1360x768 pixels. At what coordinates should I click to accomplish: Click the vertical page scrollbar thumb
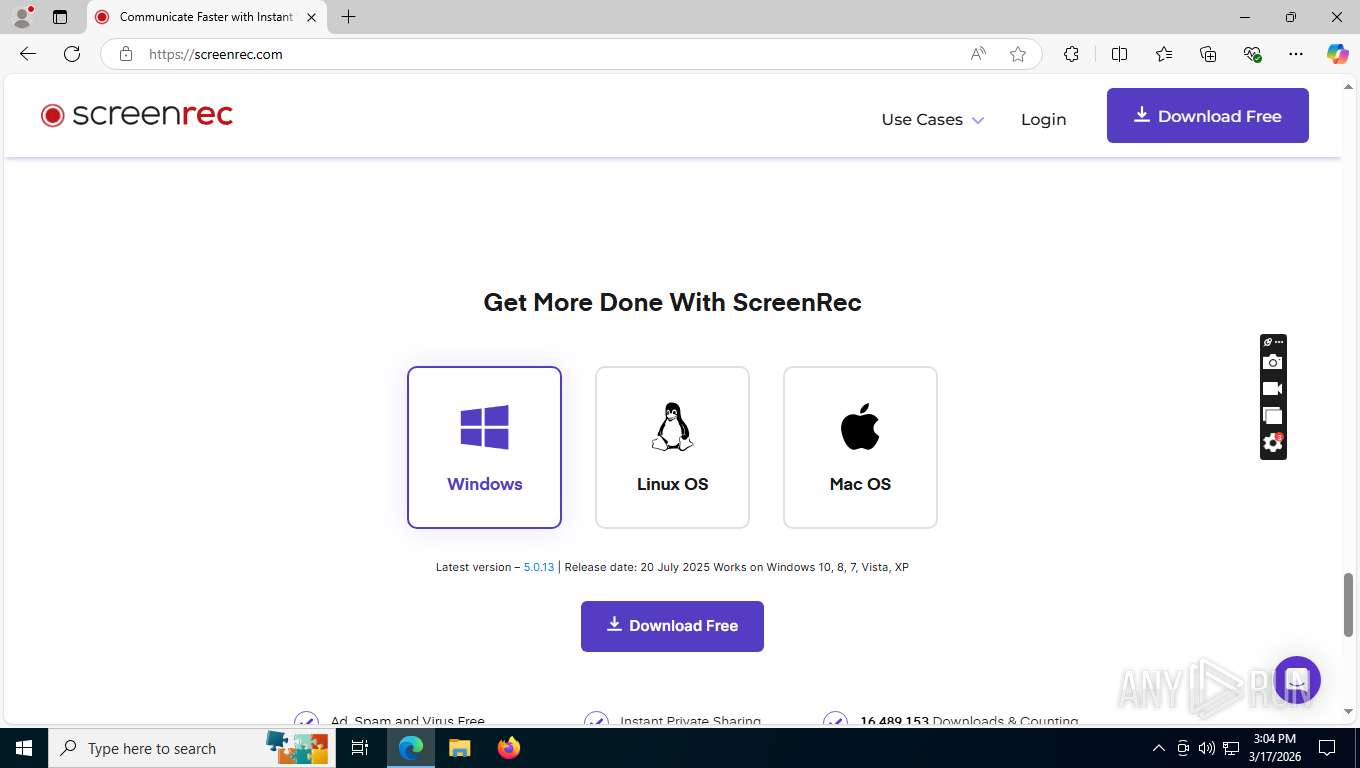1348,604
